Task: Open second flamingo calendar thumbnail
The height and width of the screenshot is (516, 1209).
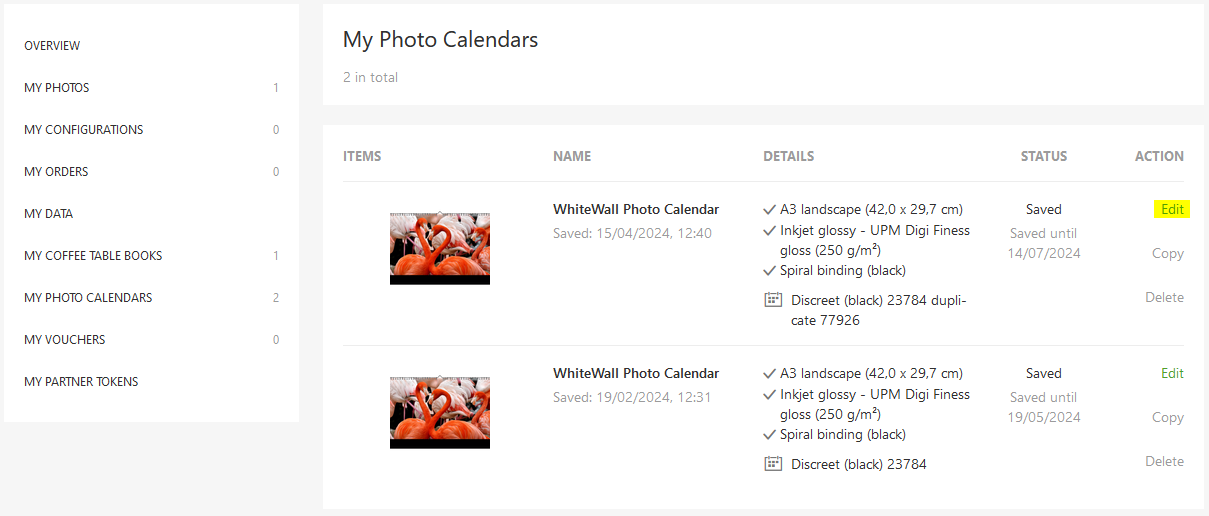Action: [x=440, y=412]
